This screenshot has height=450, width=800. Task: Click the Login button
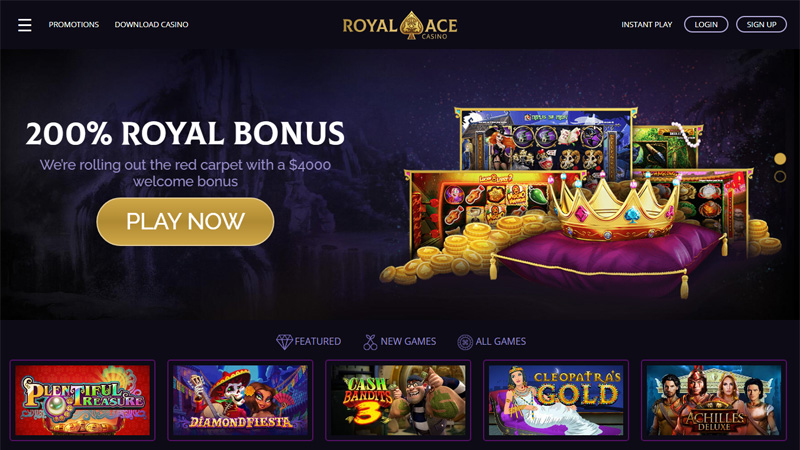click(x=706, y=24)
